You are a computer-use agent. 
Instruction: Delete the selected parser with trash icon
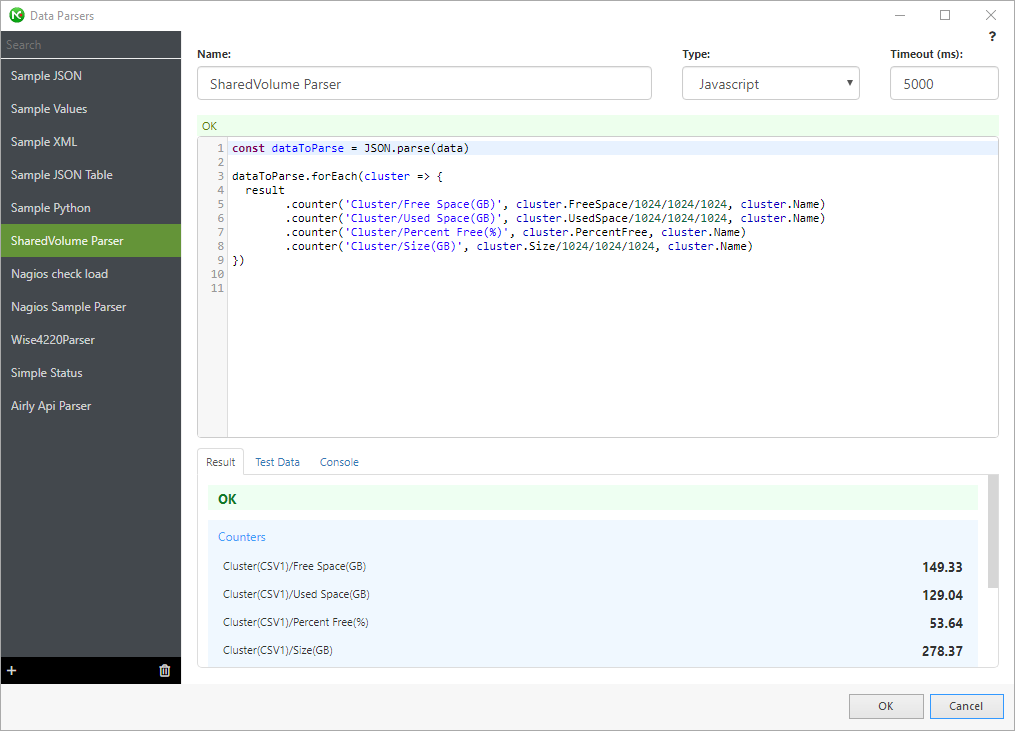point(164,670)
